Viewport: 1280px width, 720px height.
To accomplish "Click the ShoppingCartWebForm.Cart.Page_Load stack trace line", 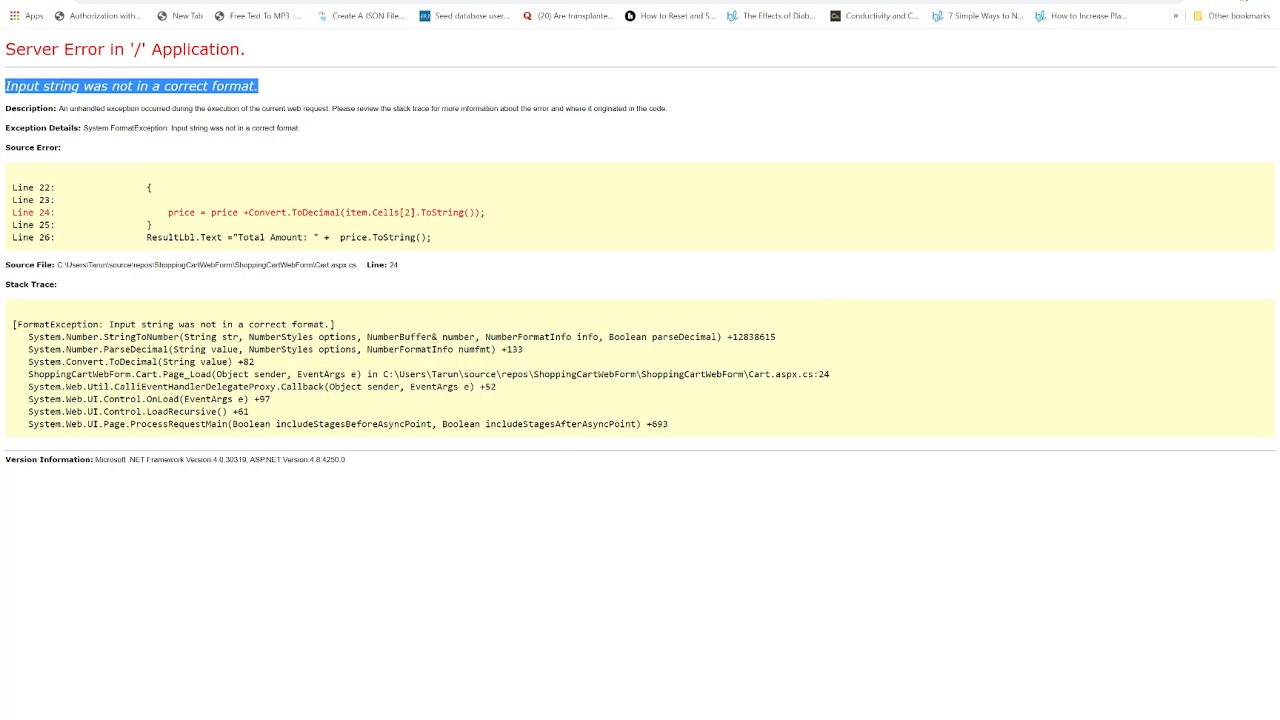I will tap(428, 374).
